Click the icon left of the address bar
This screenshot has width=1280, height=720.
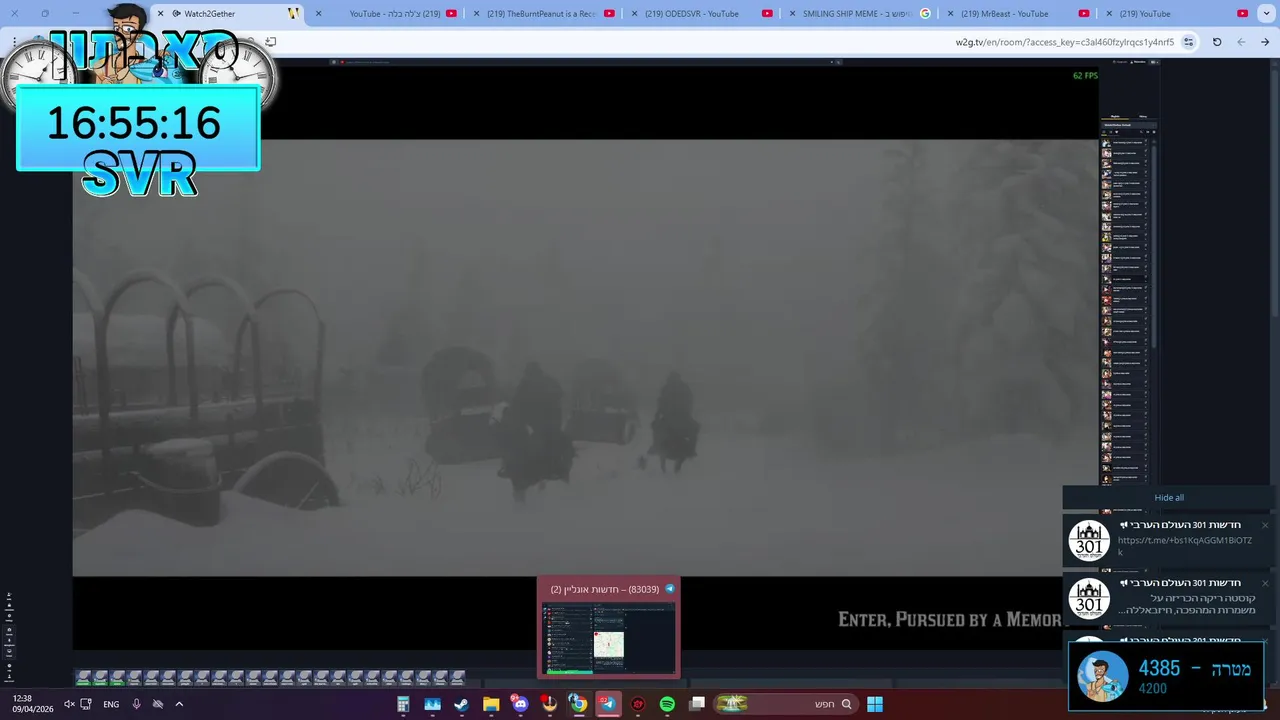click(x=271, y=42)
